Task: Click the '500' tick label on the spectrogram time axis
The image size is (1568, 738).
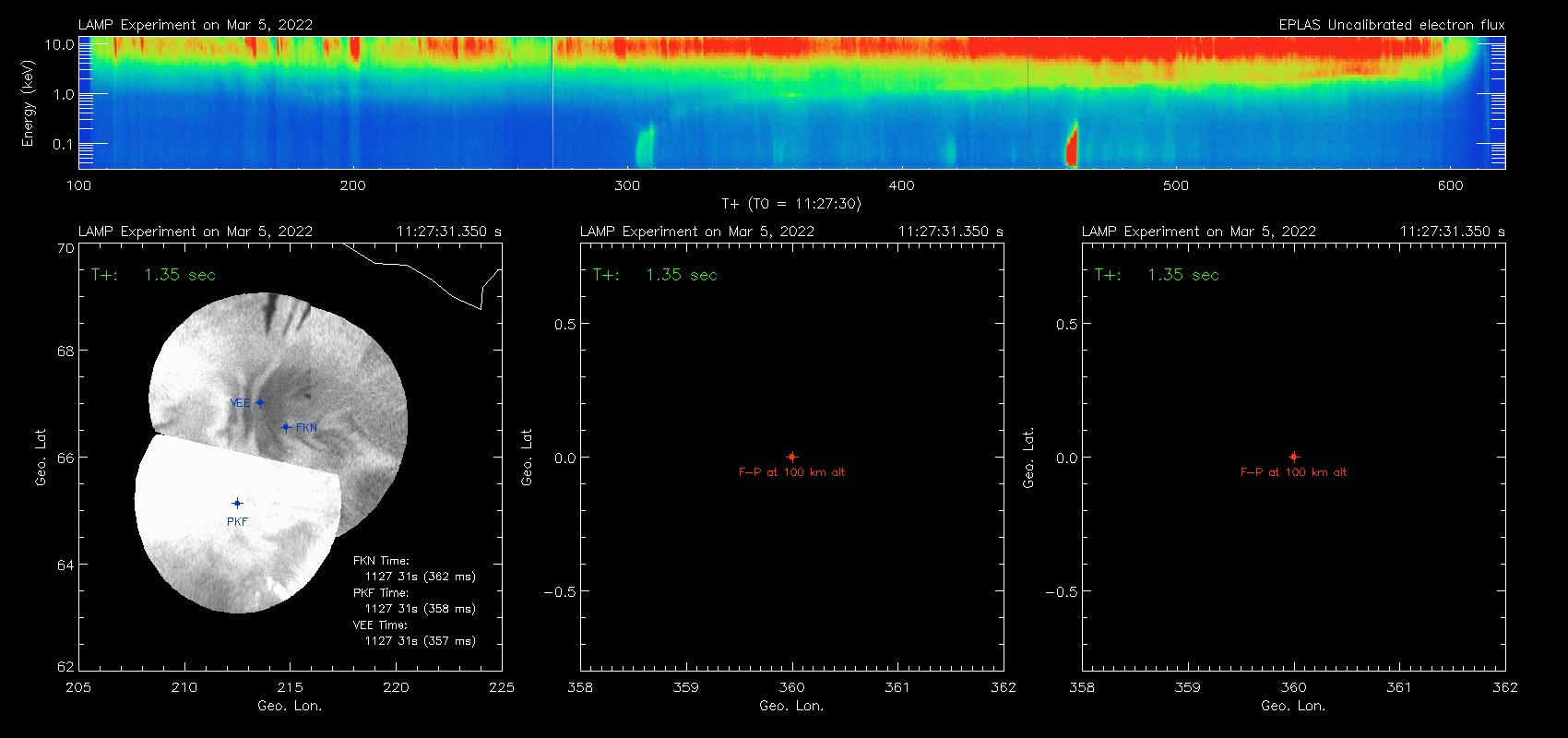Action: point(1176,185)
